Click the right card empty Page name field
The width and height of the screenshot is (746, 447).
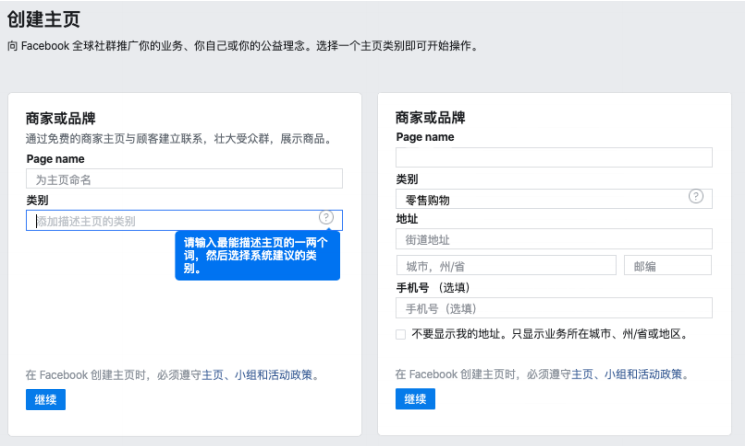(x=554, y=157)
